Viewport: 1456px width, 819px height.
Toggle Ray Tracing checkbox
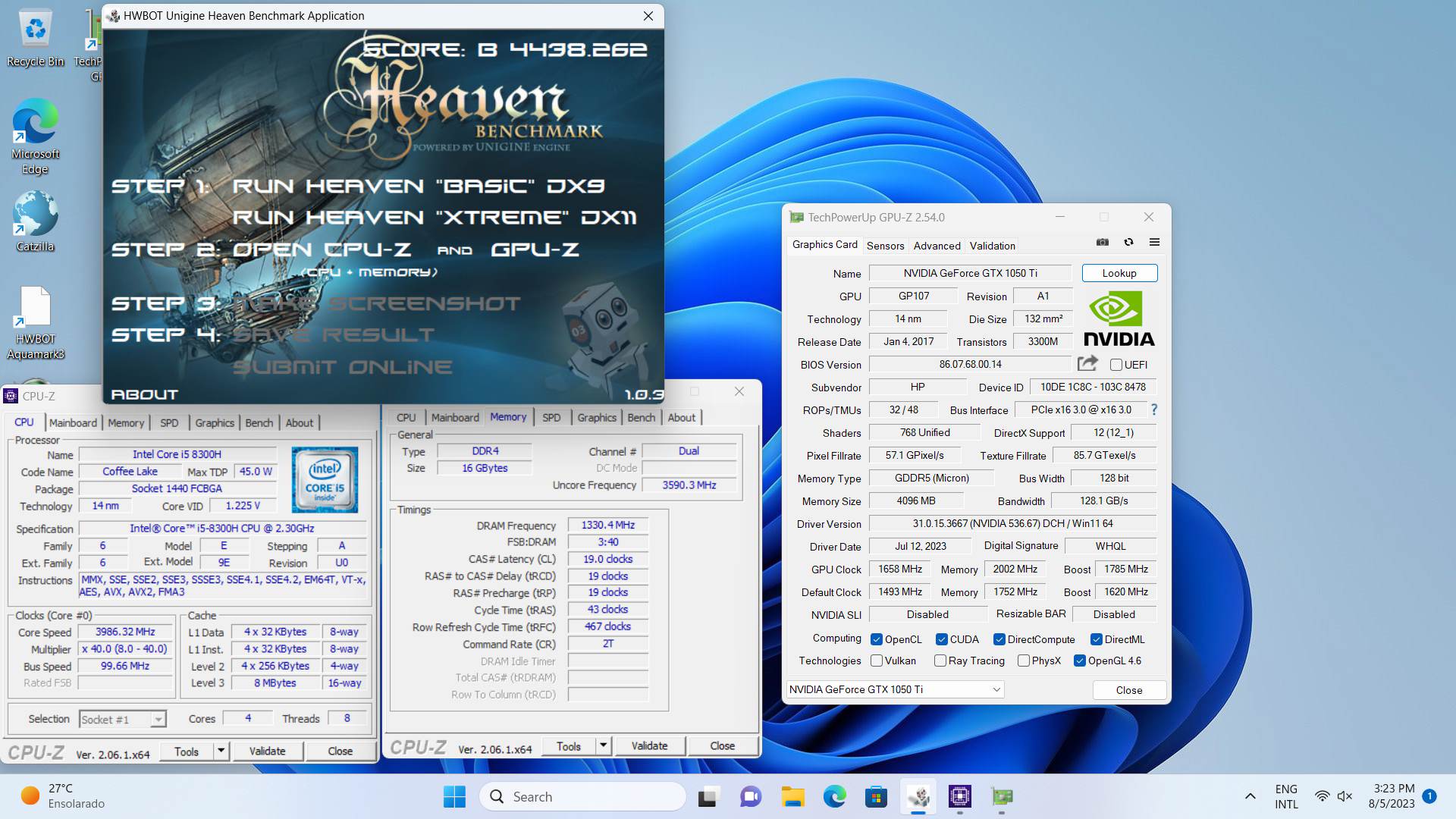pos(940,661)
